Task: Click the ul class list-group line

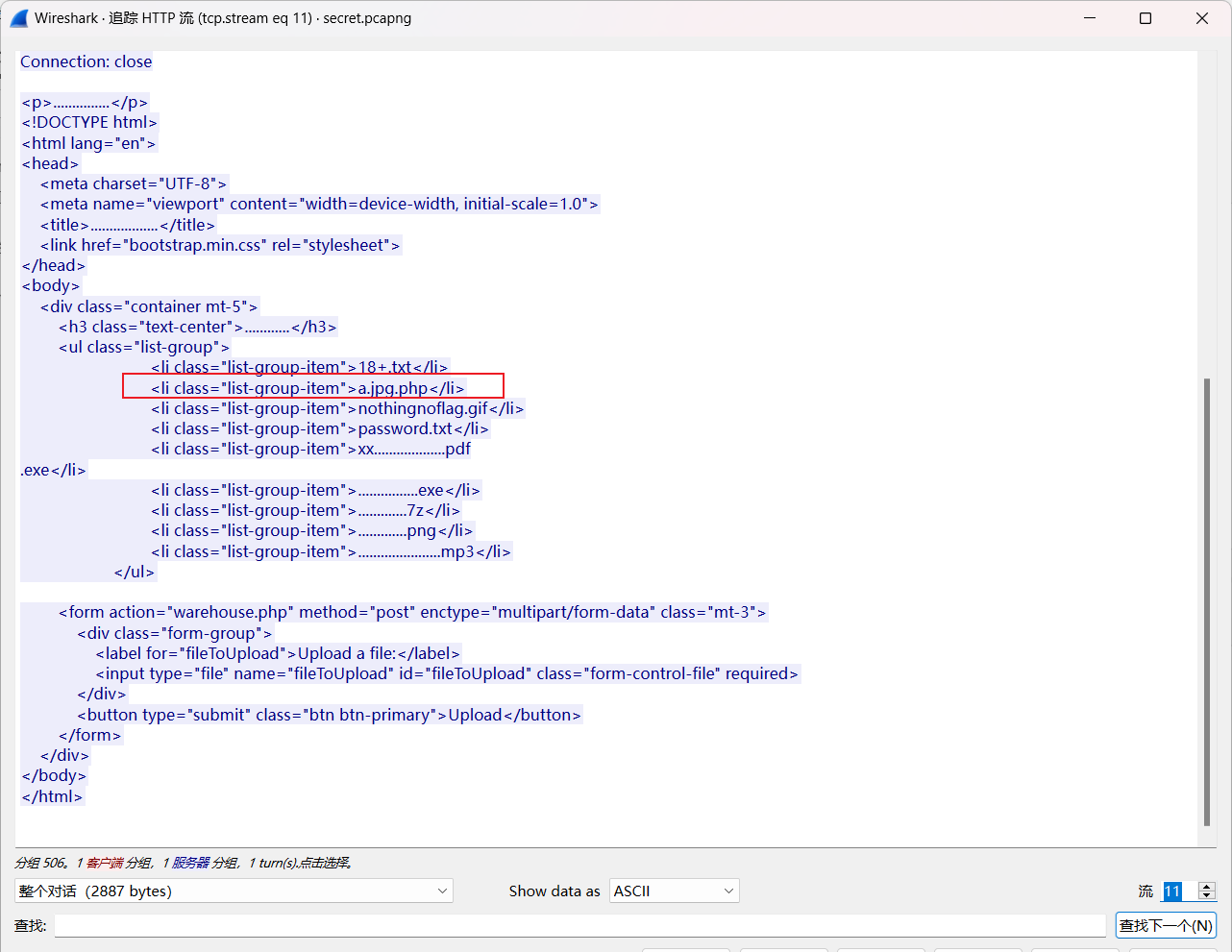Action: (144, 347)
